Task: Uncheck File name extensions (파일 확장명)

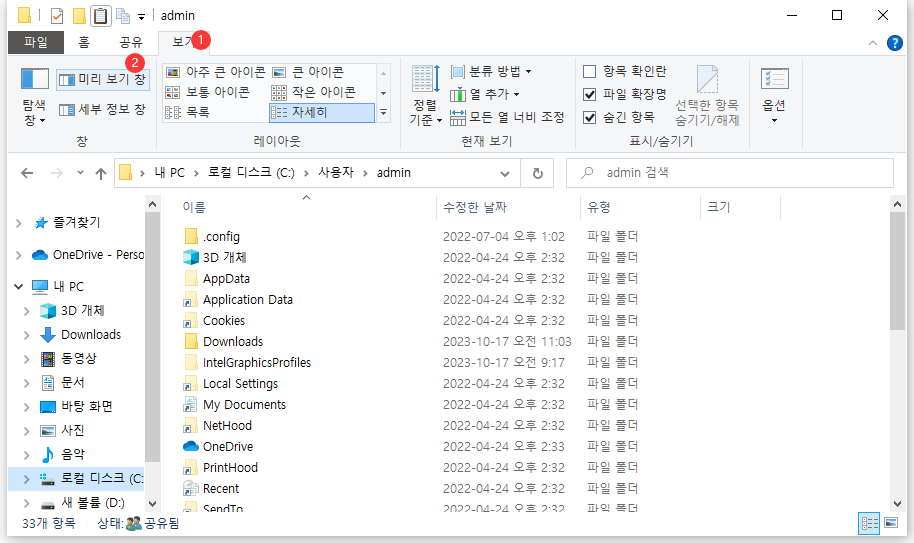Action: (x=590, y=94)
